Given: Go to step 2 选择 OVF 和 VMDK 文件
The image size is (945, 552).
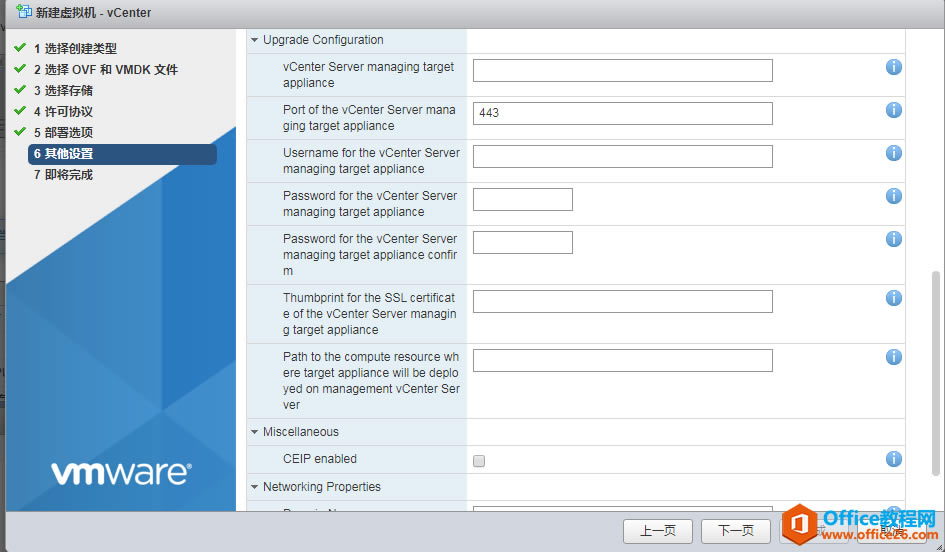Looking at the screenshot, I should tap(105, 69).
